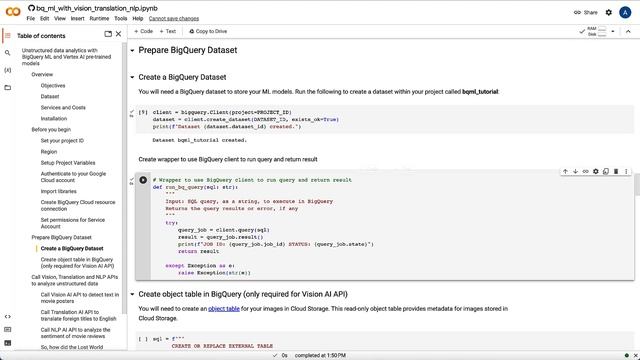Add a Text cell
Viewport: 640px width, 360px height.
coord(168,31)
